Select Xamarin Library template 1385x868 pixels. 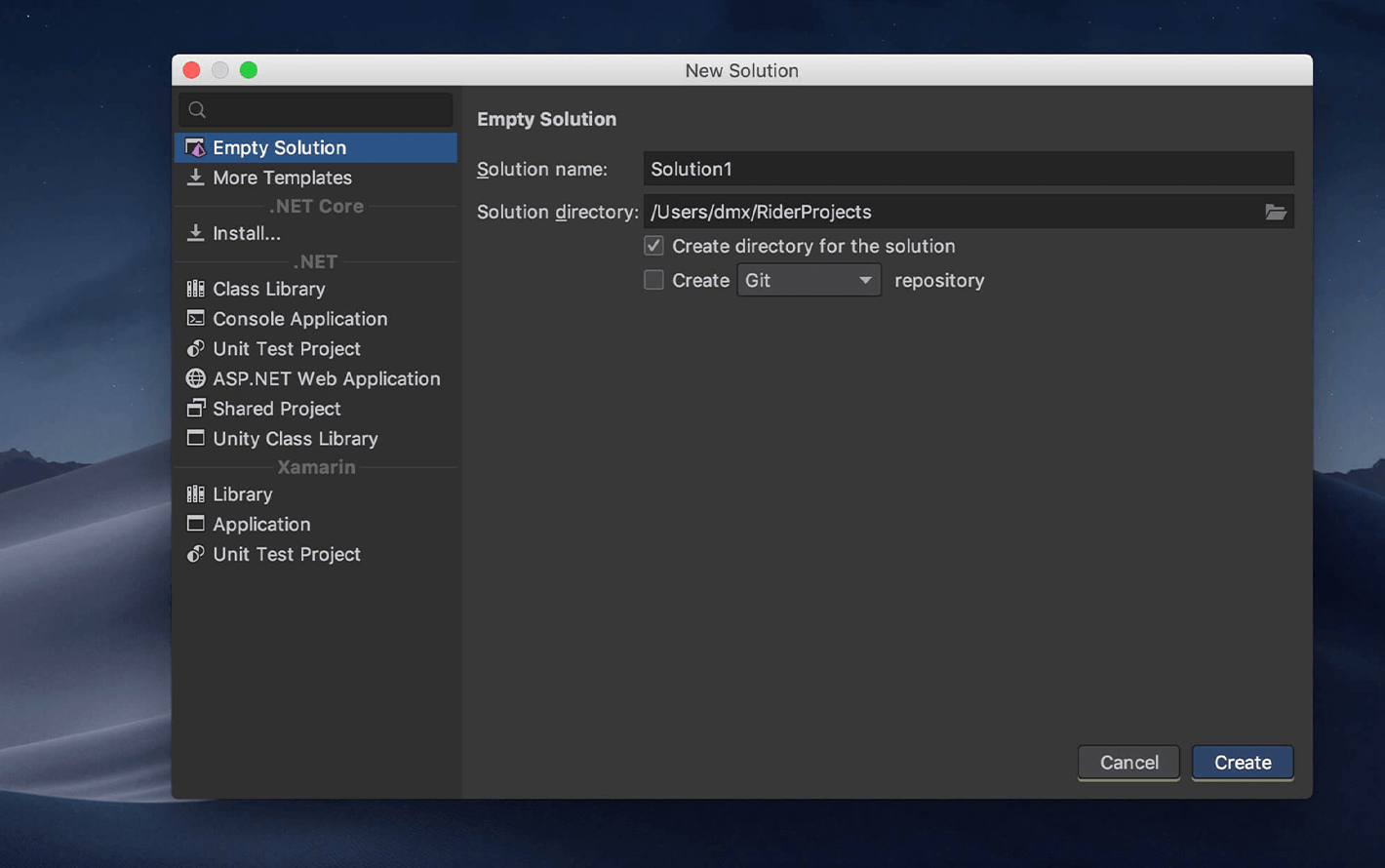[x=242, y=494]
